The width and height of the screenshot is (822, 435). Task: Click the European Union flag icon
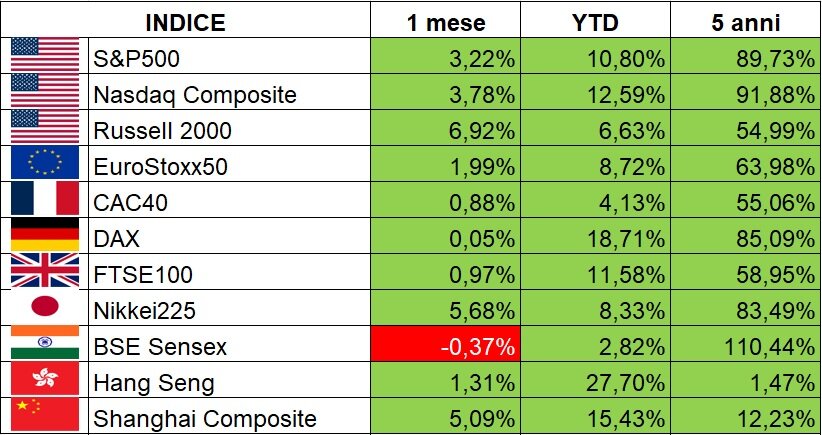click(x=44, y=166)
